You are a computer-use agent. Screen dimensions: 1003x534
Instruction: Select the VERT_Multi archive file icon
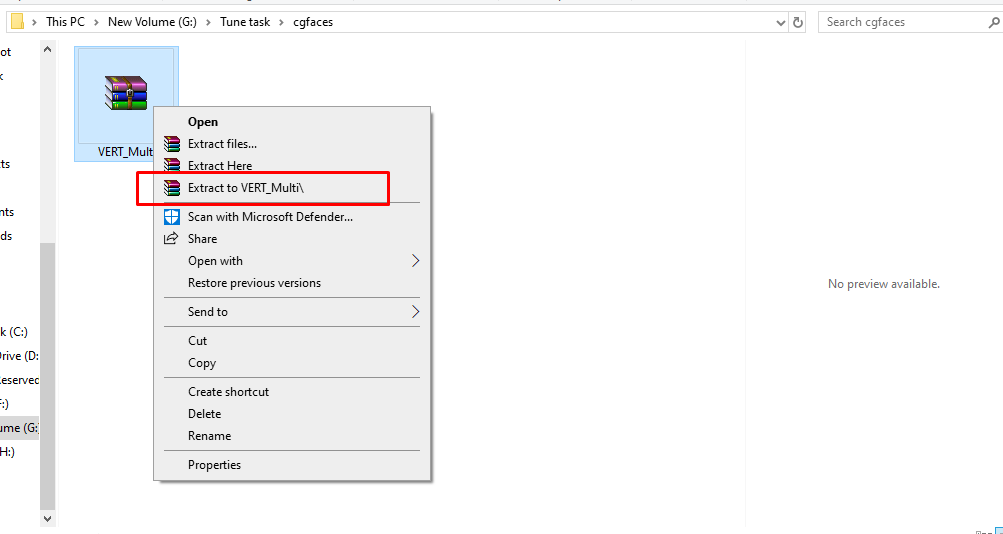[126, 93]
